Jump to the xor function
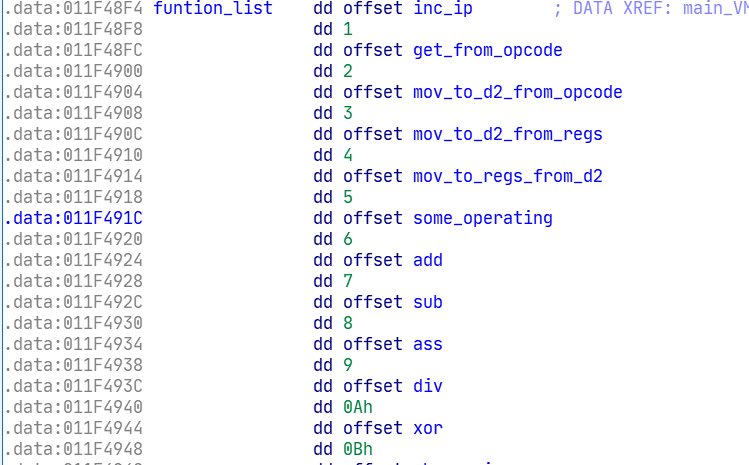The width and height of the screenshot is (749, 465). 428,428
